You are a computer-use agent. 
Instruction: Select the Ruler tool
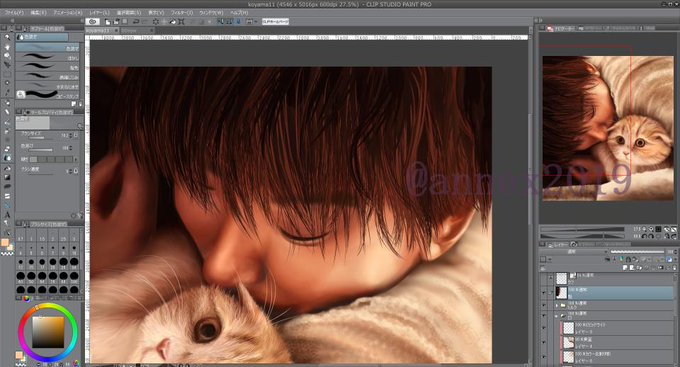click(7, 205)
